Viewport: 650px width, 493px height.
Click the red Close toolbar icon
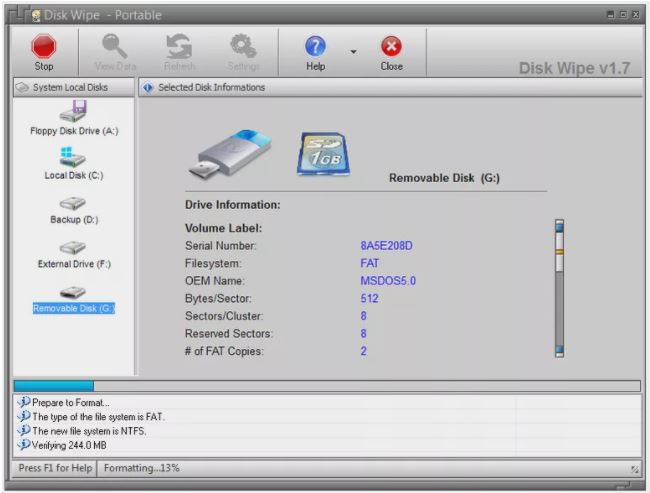pyautogui.click(x=391, y=46)
